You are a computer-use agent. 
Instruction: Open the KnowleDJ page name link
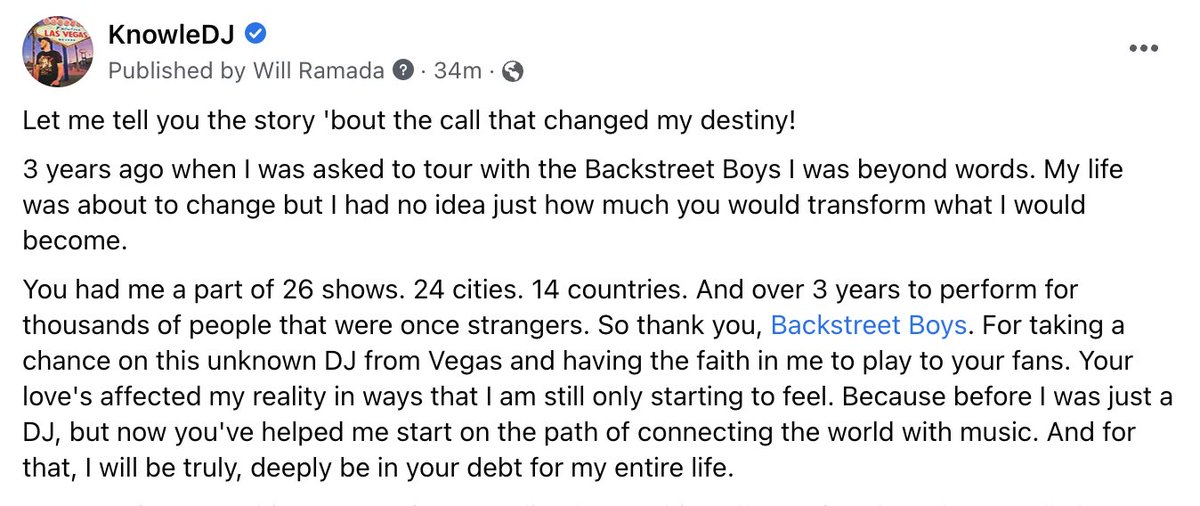coord(173,36)
